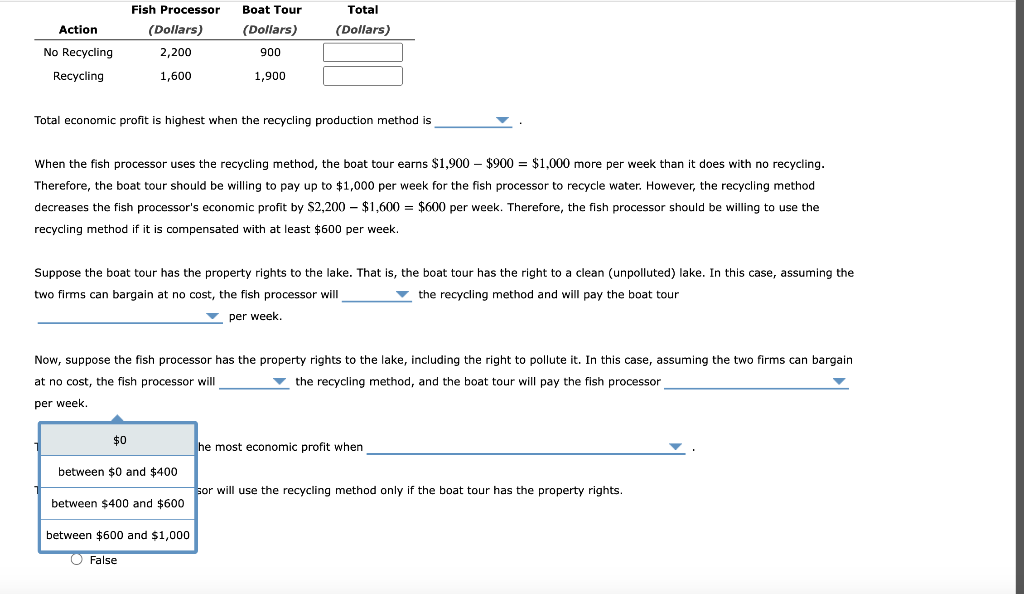Click the Total column header label
Viewport: 1024px width, 594px height.
tap(363, 9)
